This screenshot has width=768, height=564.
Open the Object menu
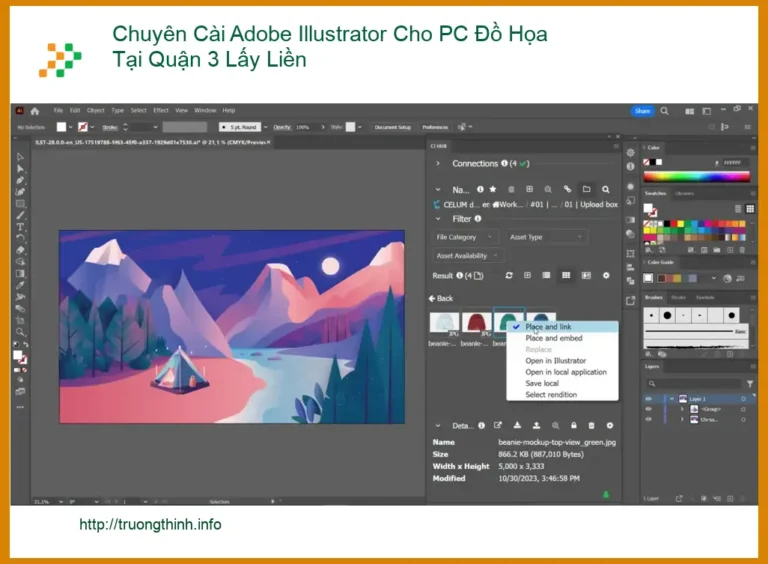[x=96, y=111]
